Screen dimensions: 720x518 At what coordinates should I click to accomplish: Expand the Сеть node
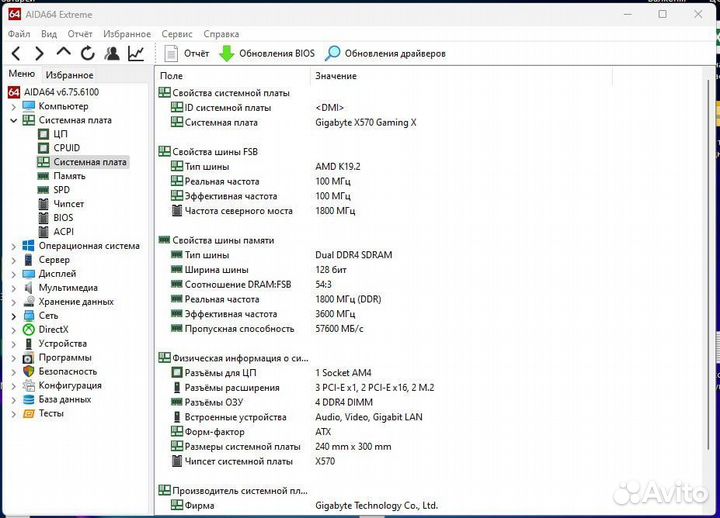(13, 316)
